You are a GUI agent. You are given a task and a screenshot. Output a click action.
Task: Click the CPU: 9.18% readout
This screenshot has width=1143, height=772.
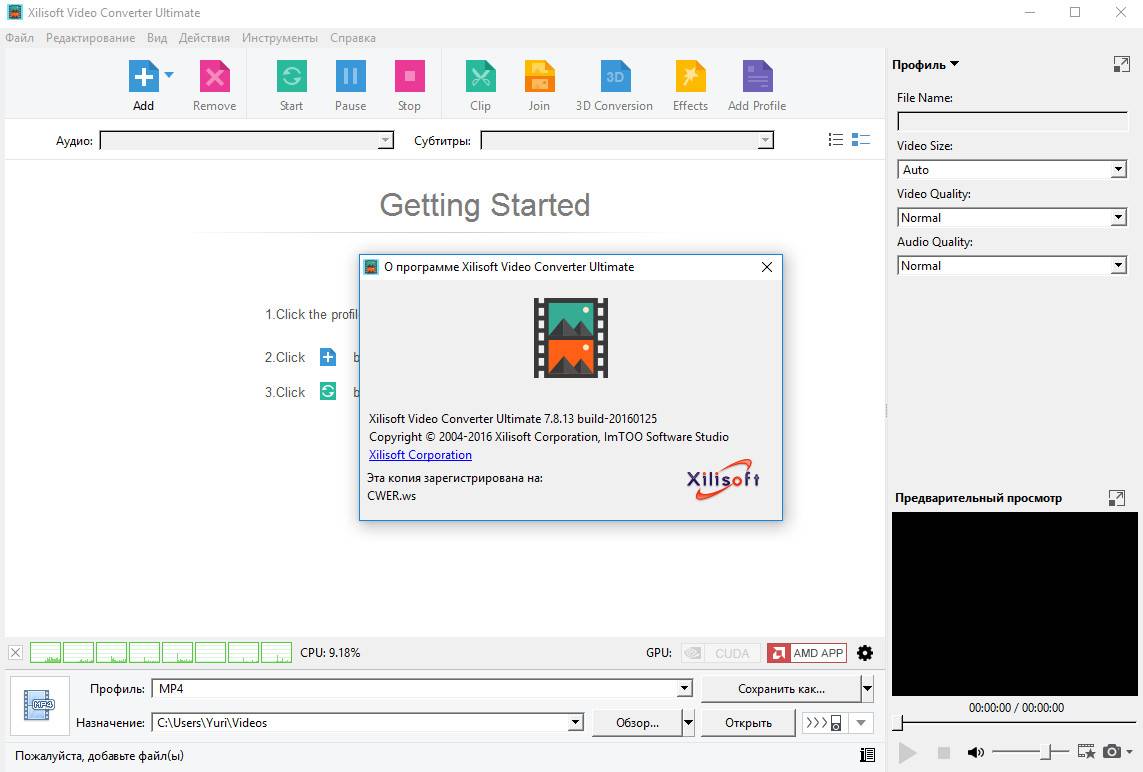(330, 652)
